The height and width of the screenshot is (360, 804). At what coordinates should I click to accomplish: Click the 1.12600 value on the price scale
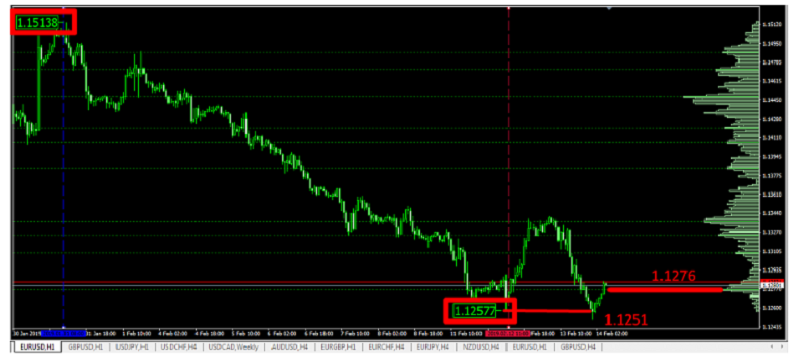(772, 308)
